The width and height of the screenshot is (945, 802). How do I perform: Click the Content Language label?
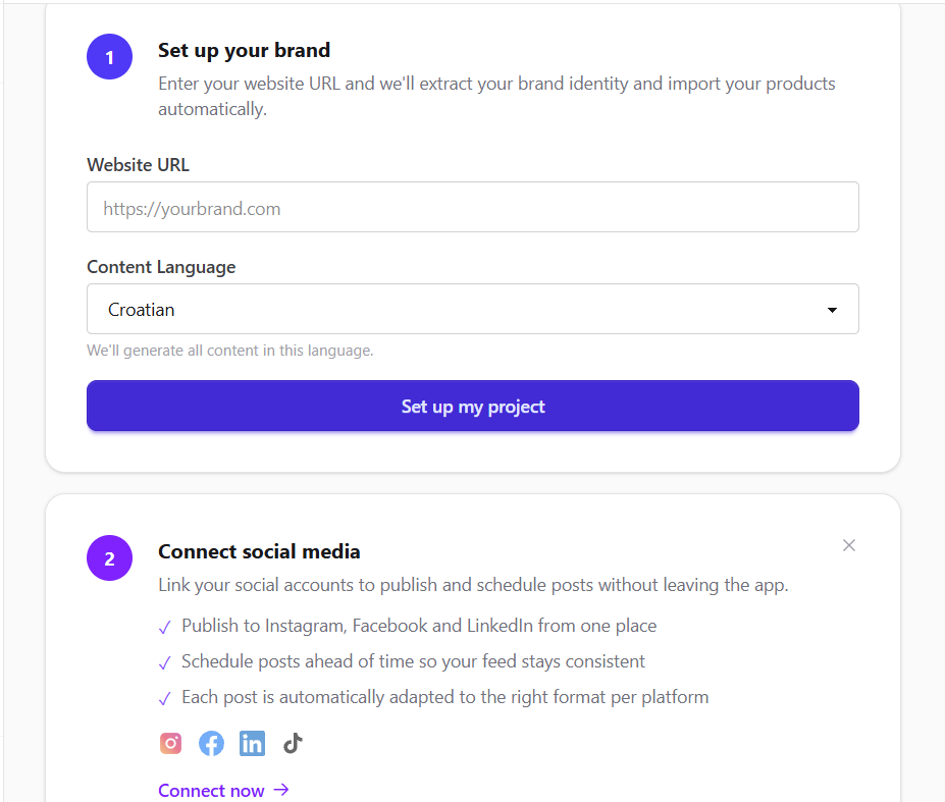coord(162,267)
